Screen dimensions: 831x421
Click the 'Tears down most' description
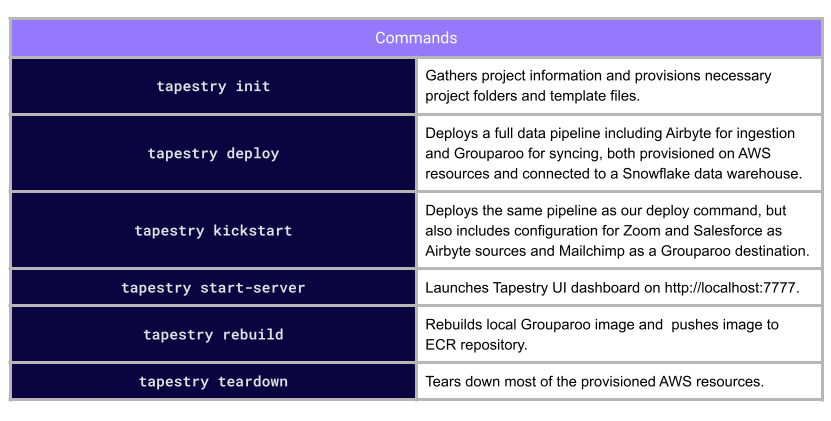(x=619, y=381)
